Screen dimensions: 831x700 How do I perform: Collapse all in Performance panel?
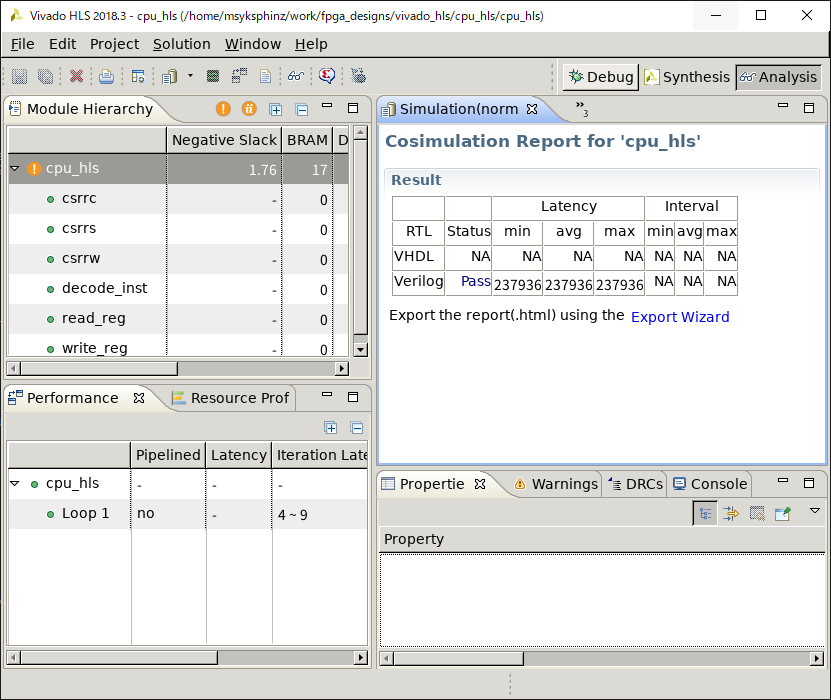[357, 428]
